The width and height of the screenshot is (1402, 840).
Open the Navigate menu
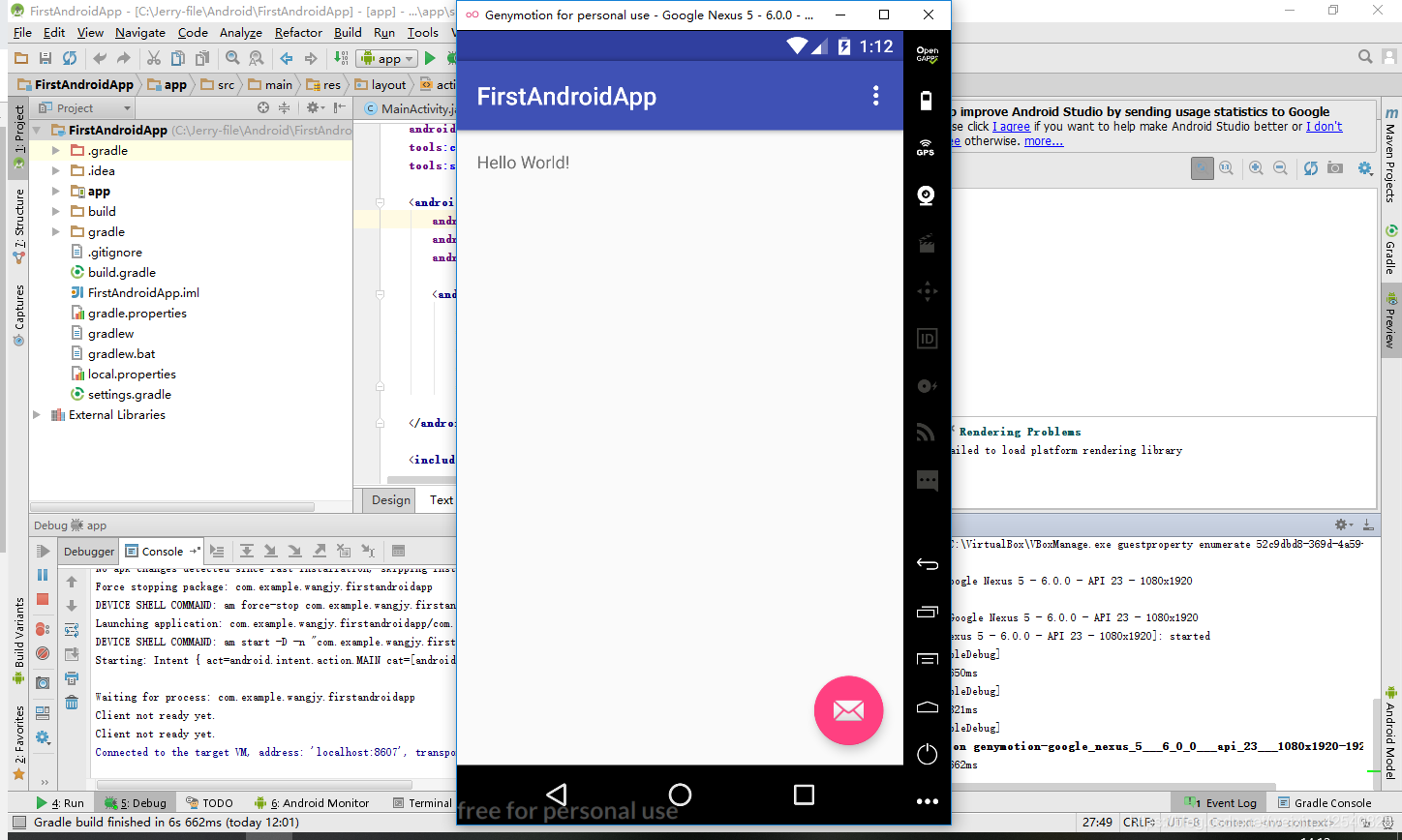click(140, 32)
